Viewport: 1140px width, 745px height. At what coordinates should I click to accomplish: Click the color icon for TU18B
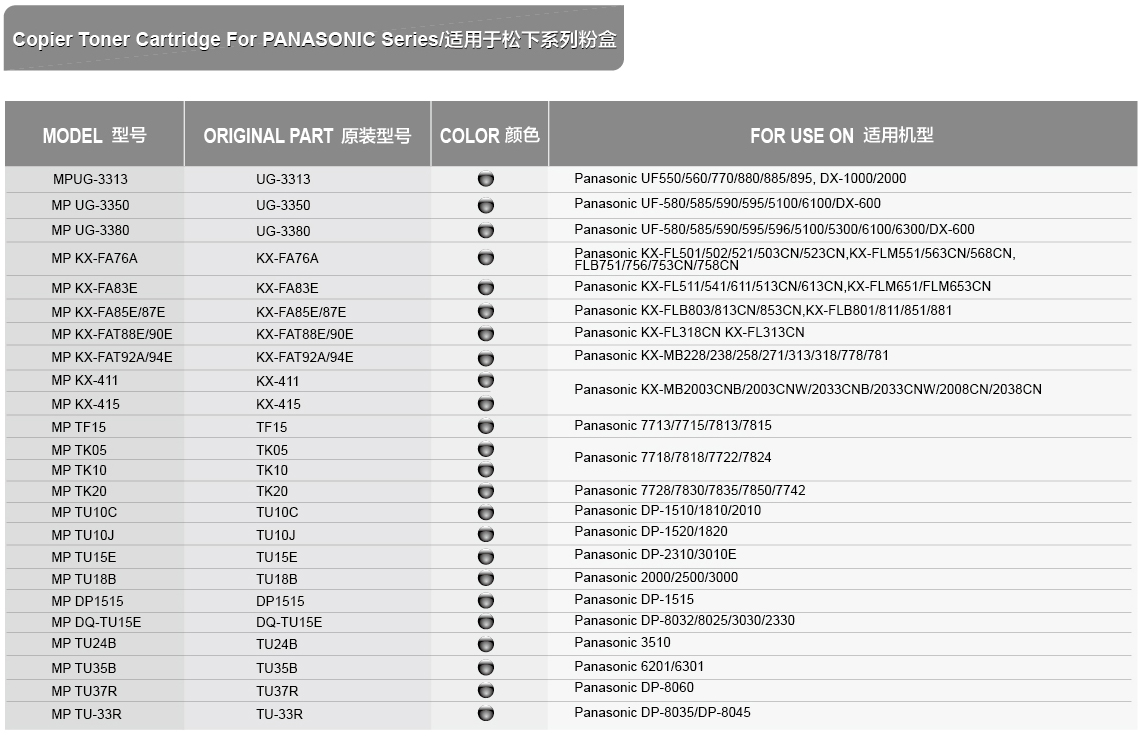(x=486, y=579)
